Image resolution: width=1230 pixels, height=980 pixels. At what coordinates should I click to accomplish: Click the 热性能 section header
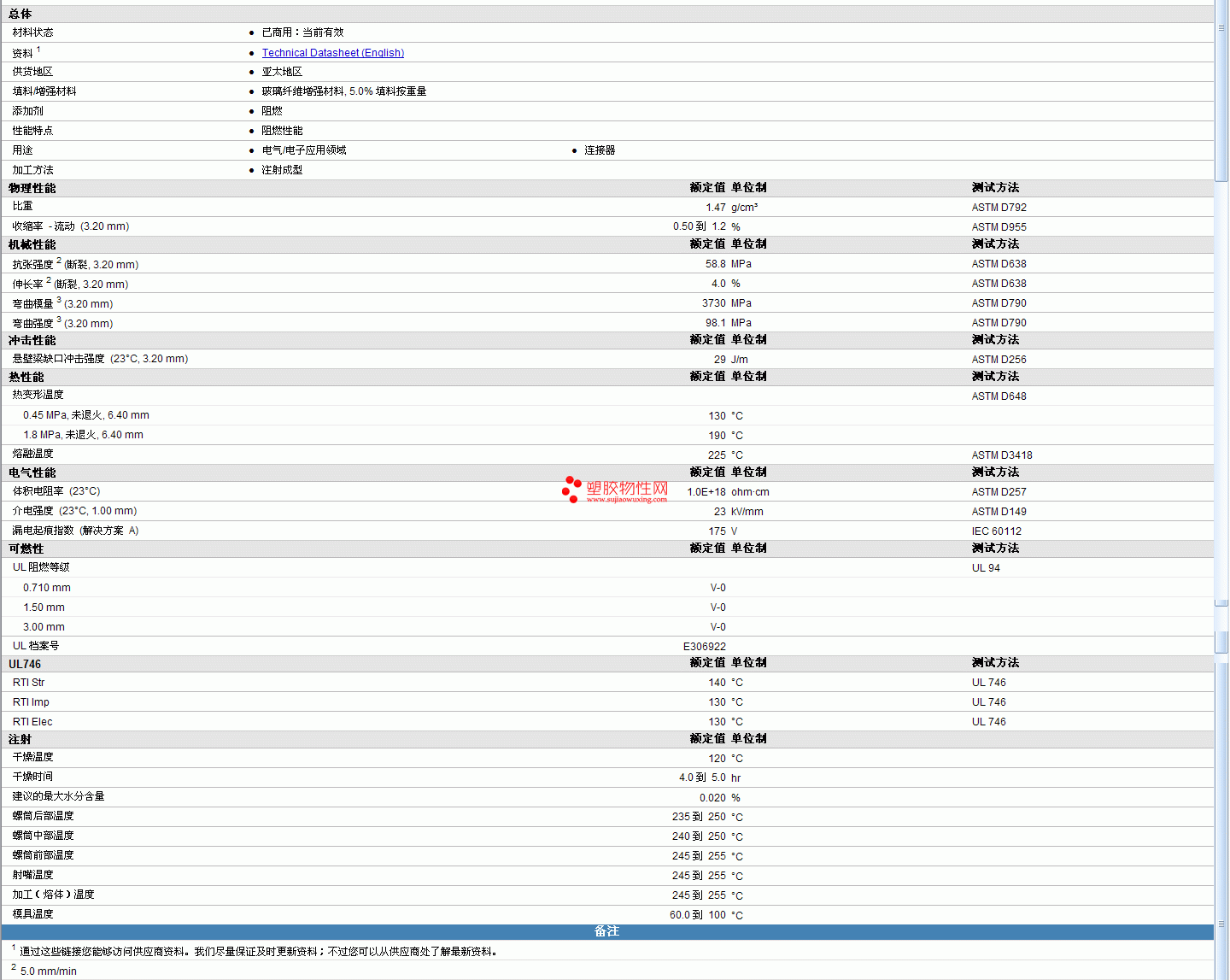(x=26, y=377)
